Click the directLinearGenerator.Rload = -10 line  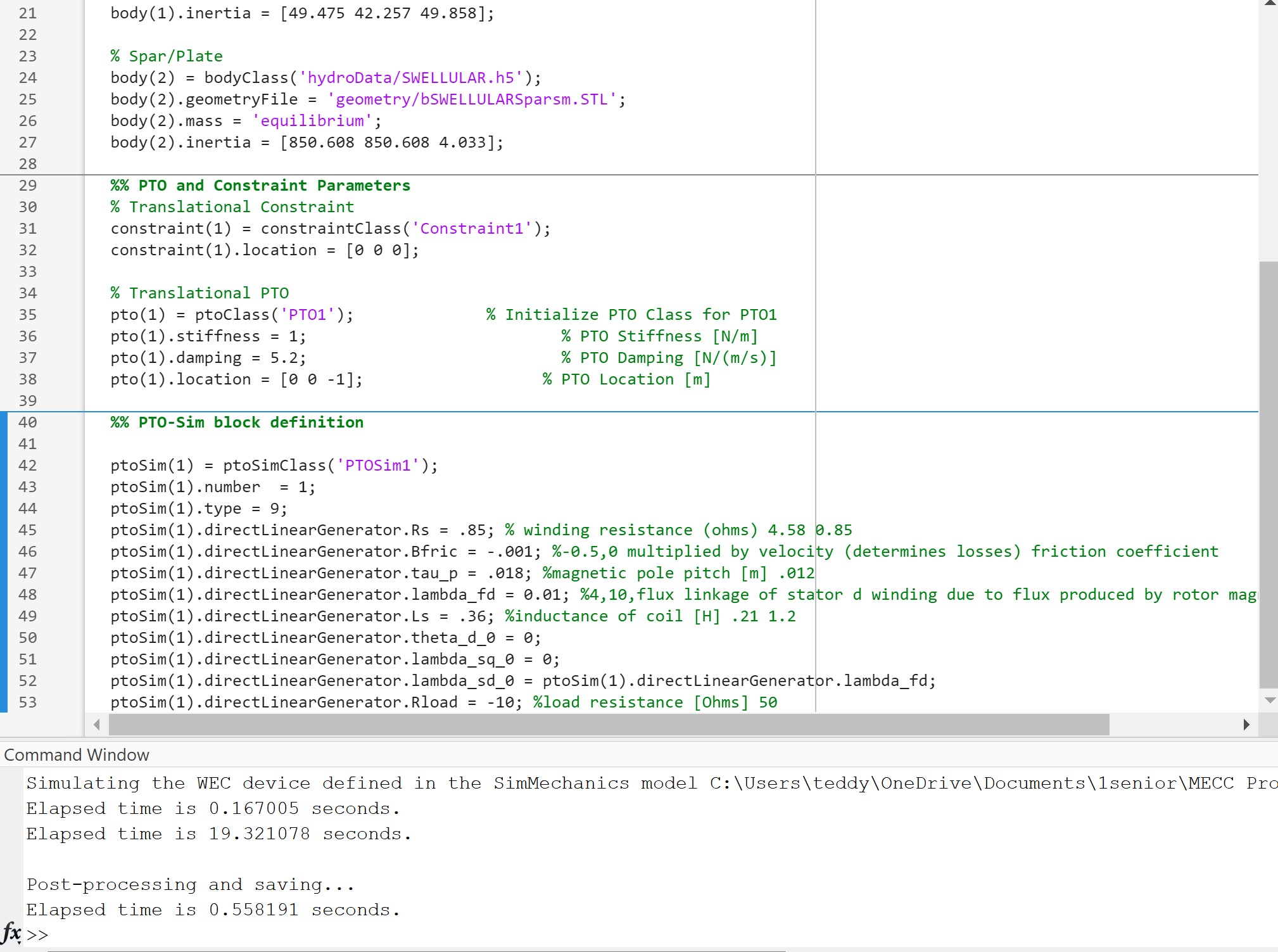(x=315, y=702)
